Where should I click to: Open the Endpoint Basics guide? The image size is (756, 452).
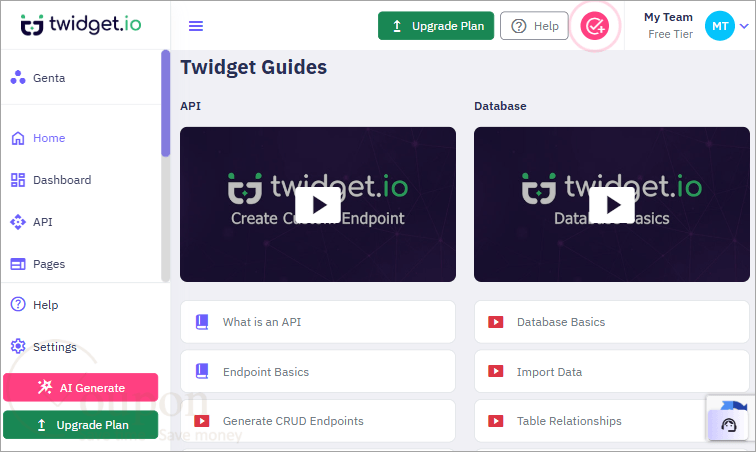click(318, 371)
